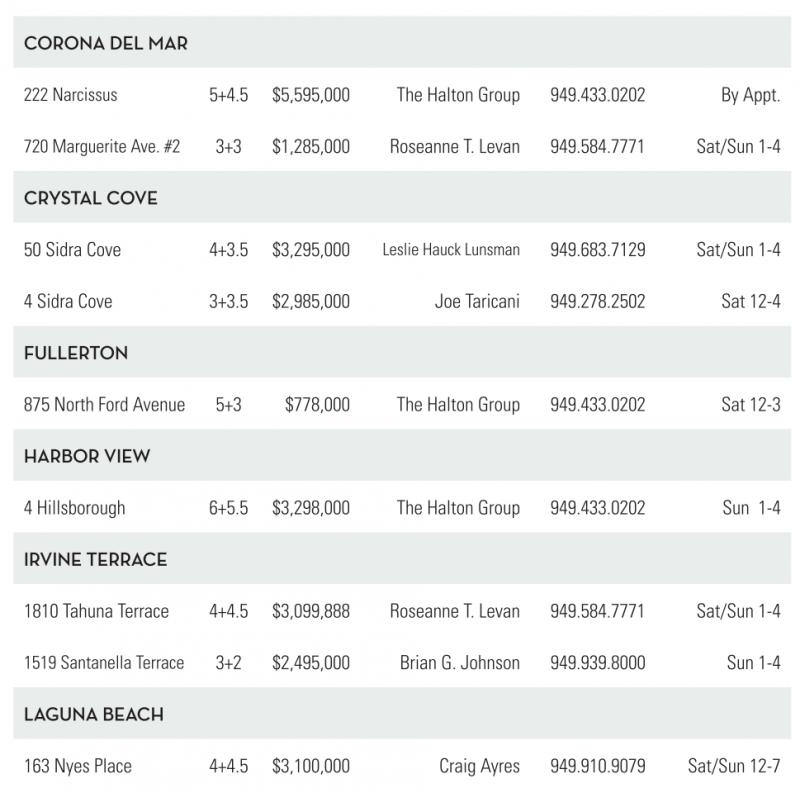Screen dimensions: 800x793
Task: Click the Laguna Beach section header
Action: (94, 715)
